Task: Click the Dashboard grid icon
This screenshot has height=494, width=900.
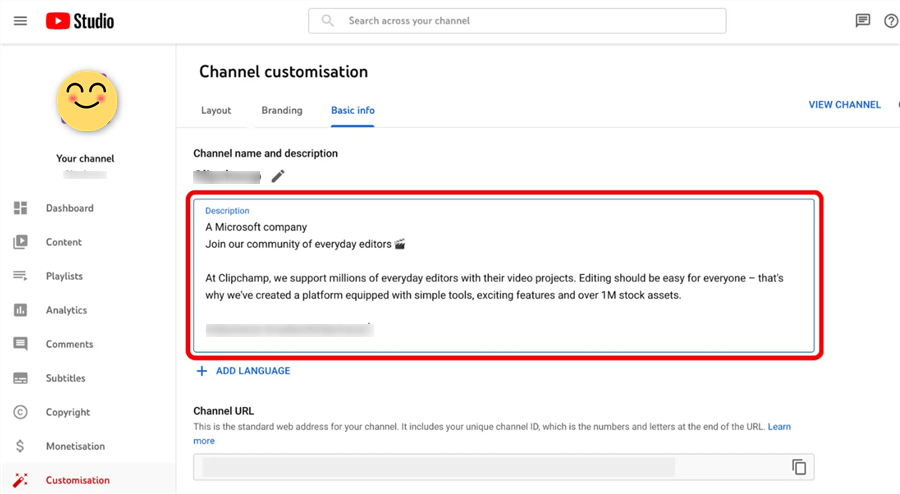Action: 21,208
